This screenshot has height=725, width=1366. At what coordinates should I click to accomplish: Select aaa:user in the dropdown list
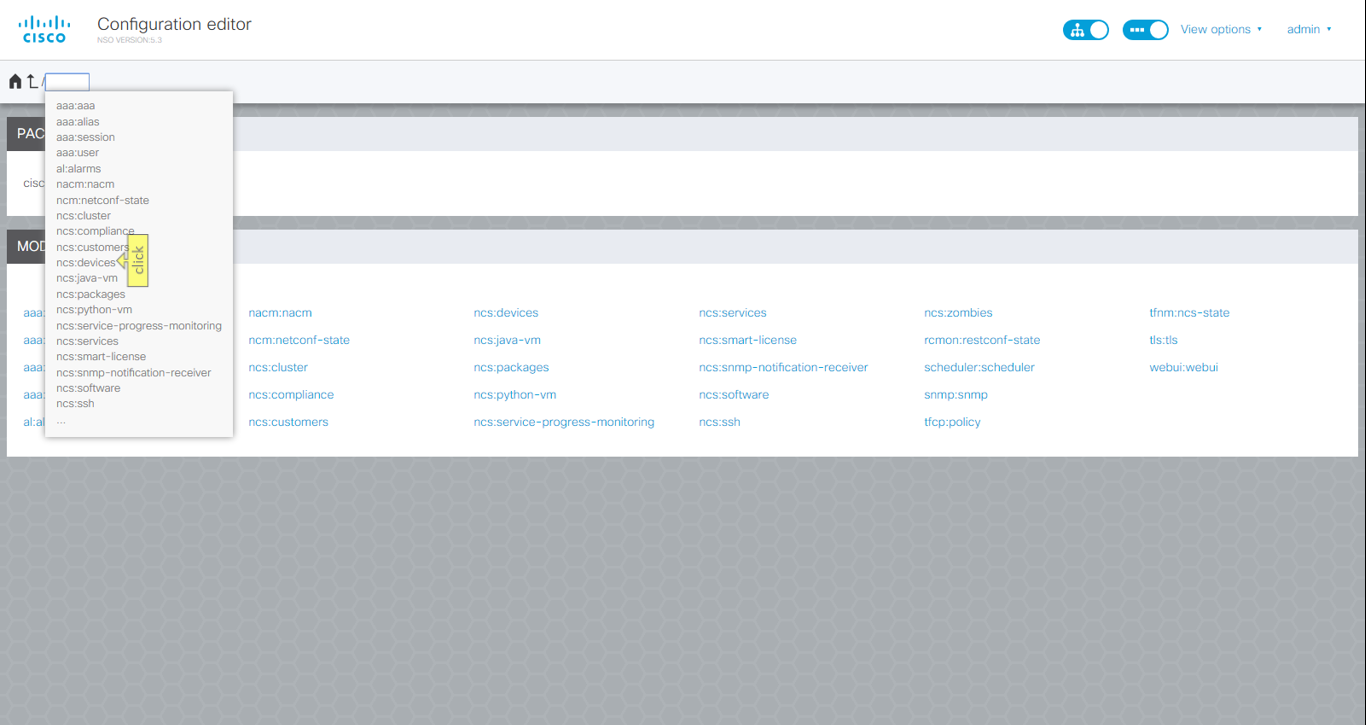(78, 153)
